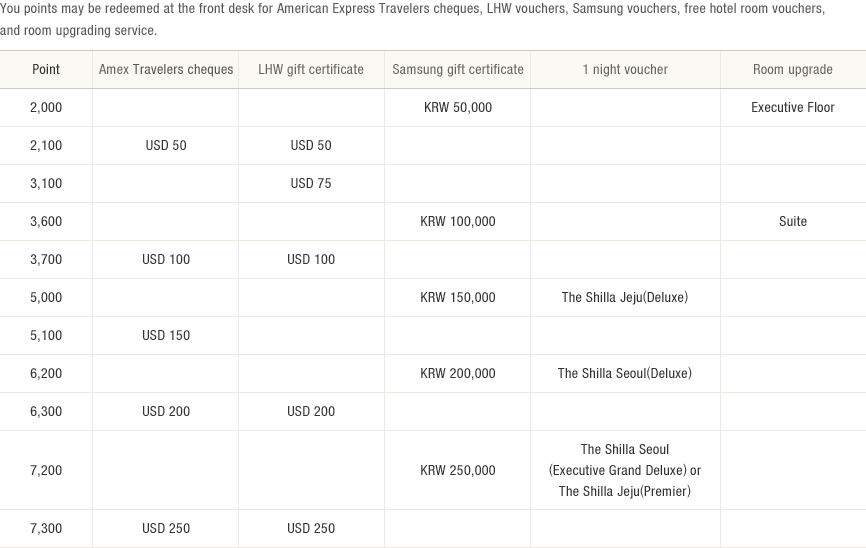The width and height of the screenshot is (866, 548).
Task: Select the KRW 250,000 cell
Action: click(458, 471)
